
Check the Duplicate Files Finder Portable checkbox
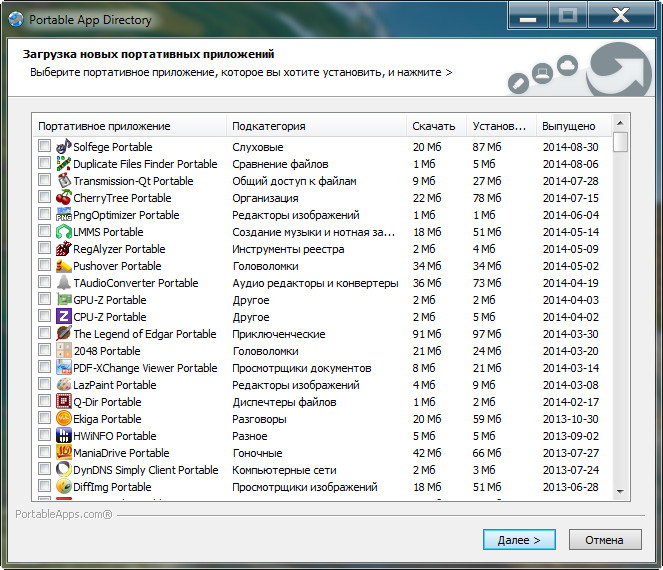(x=44, y=164)
